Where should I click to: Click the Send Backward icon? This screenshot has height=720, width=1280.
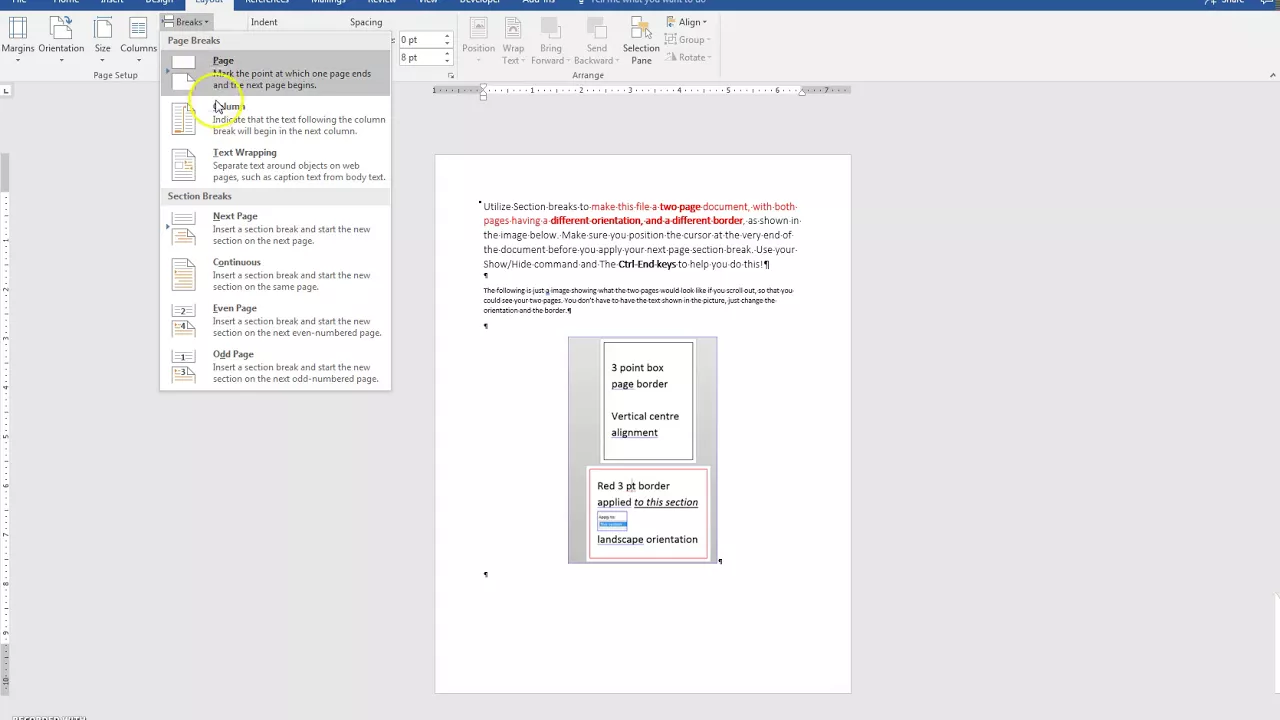[597, 30]
